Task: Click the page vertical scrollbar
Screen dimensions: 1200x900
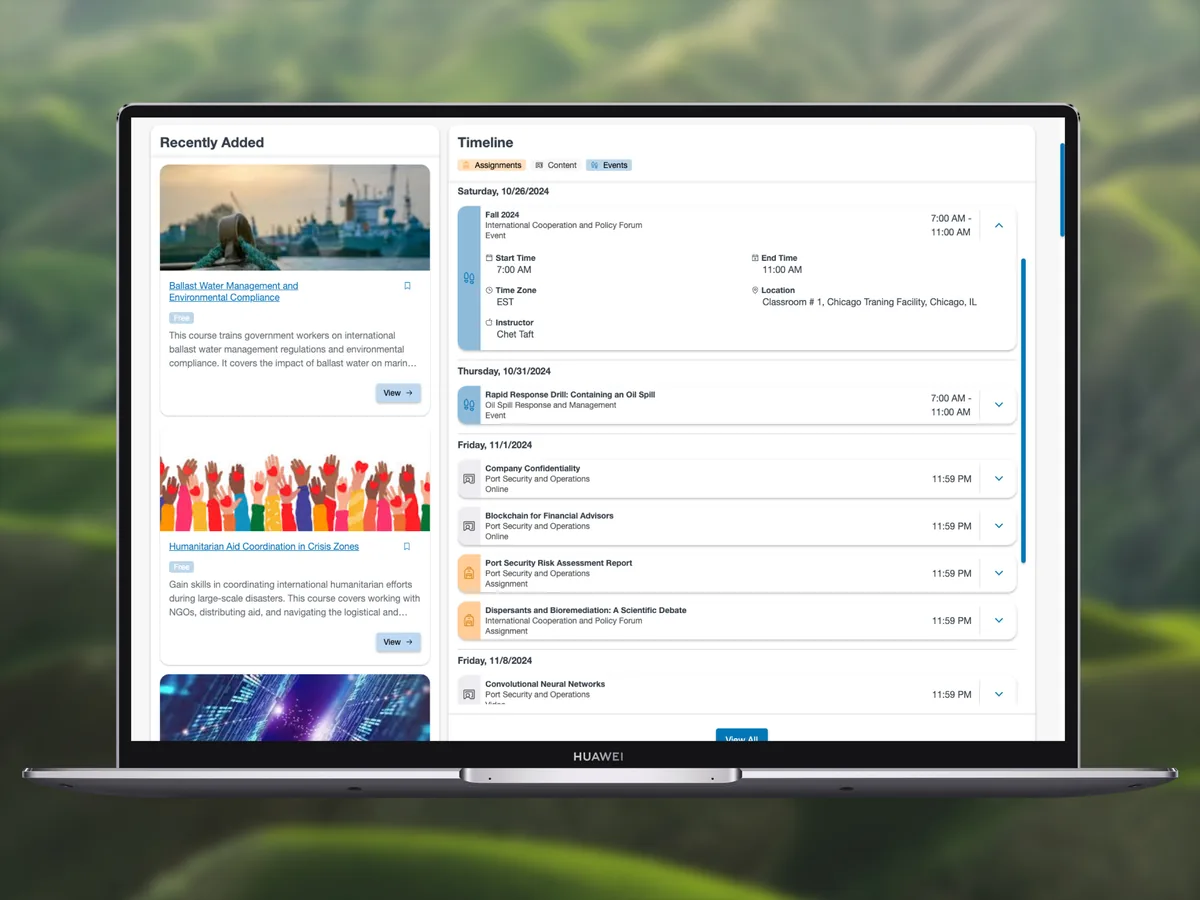Action: point(1062,190)
